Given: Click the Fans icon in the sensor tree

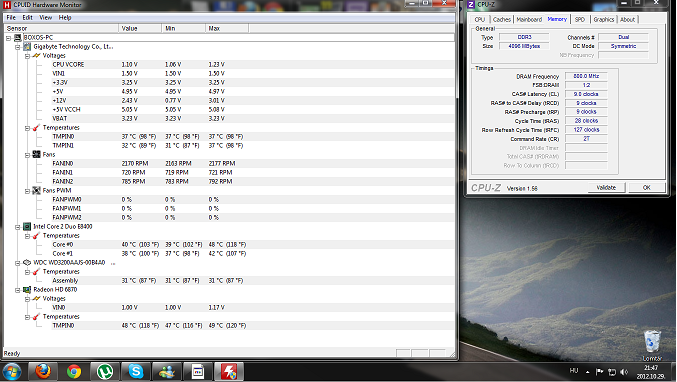Looking at the screenshot, I should (36, 155).
